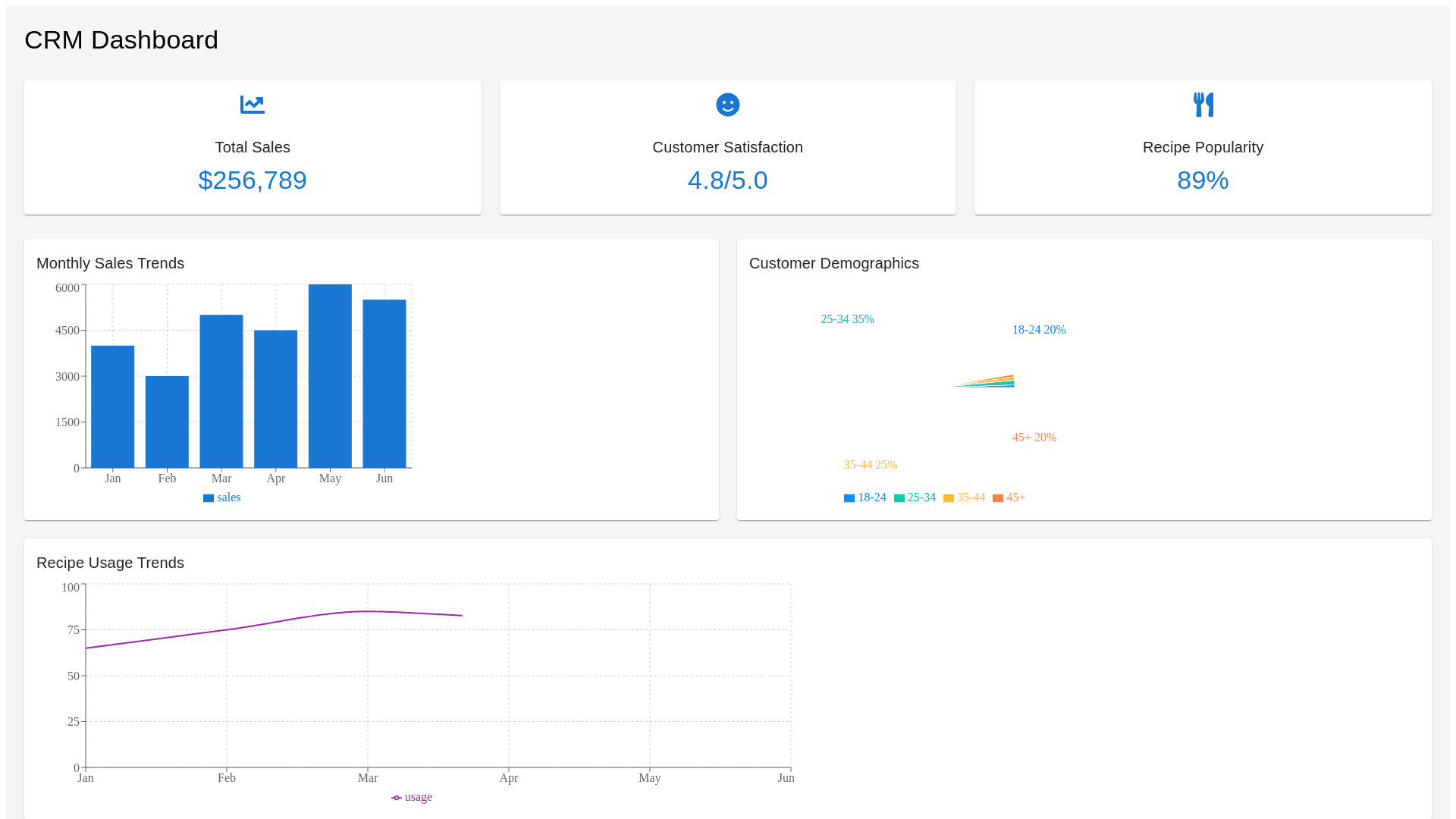
Task: Click the Customer Satisfaction smiley icon
Action: (727, 105)
